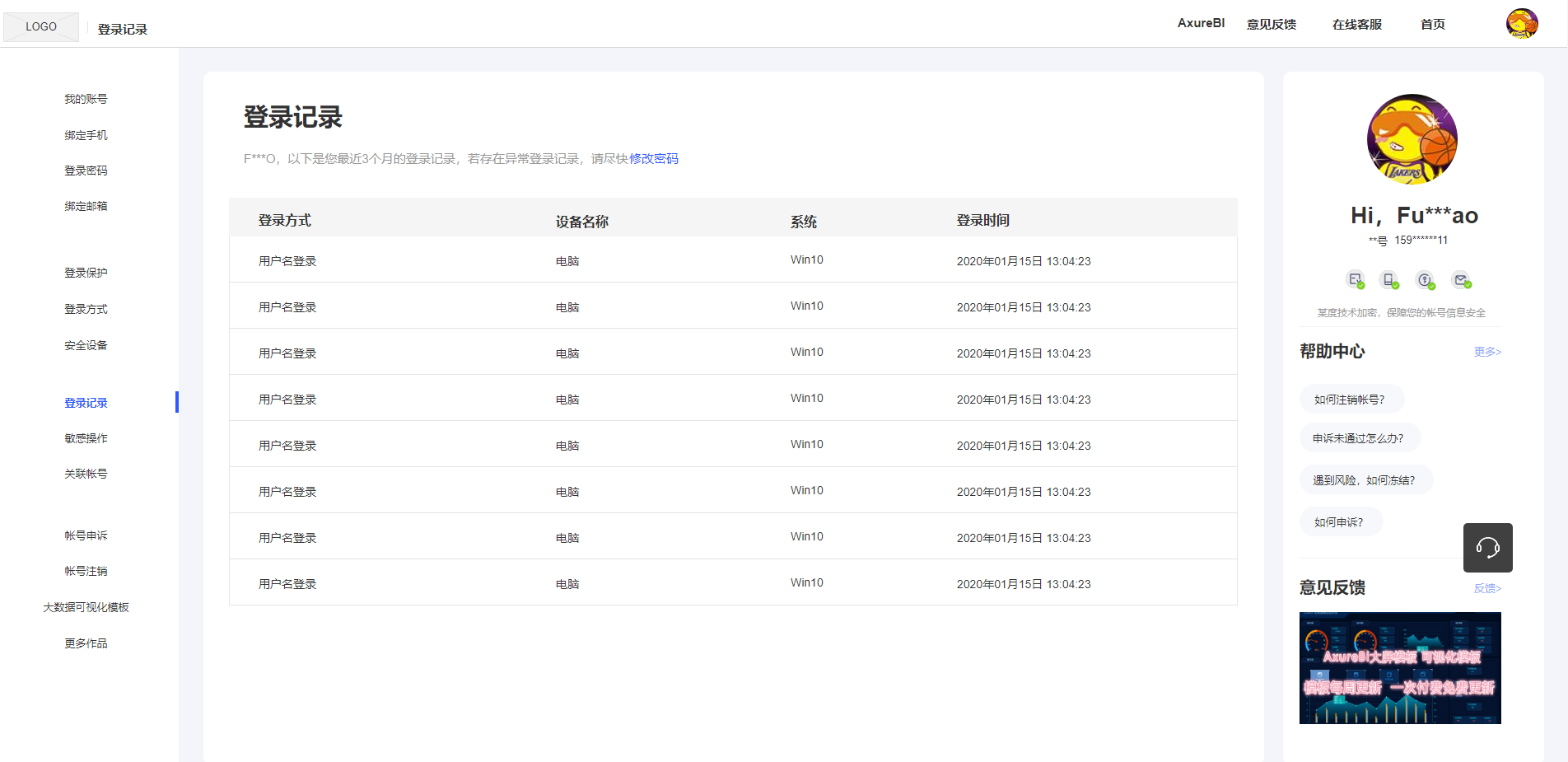Click the 登录记录 page heading
The width and height of the screenshot is (1568, 762).
pyautogui.click(x=293, y=117)
